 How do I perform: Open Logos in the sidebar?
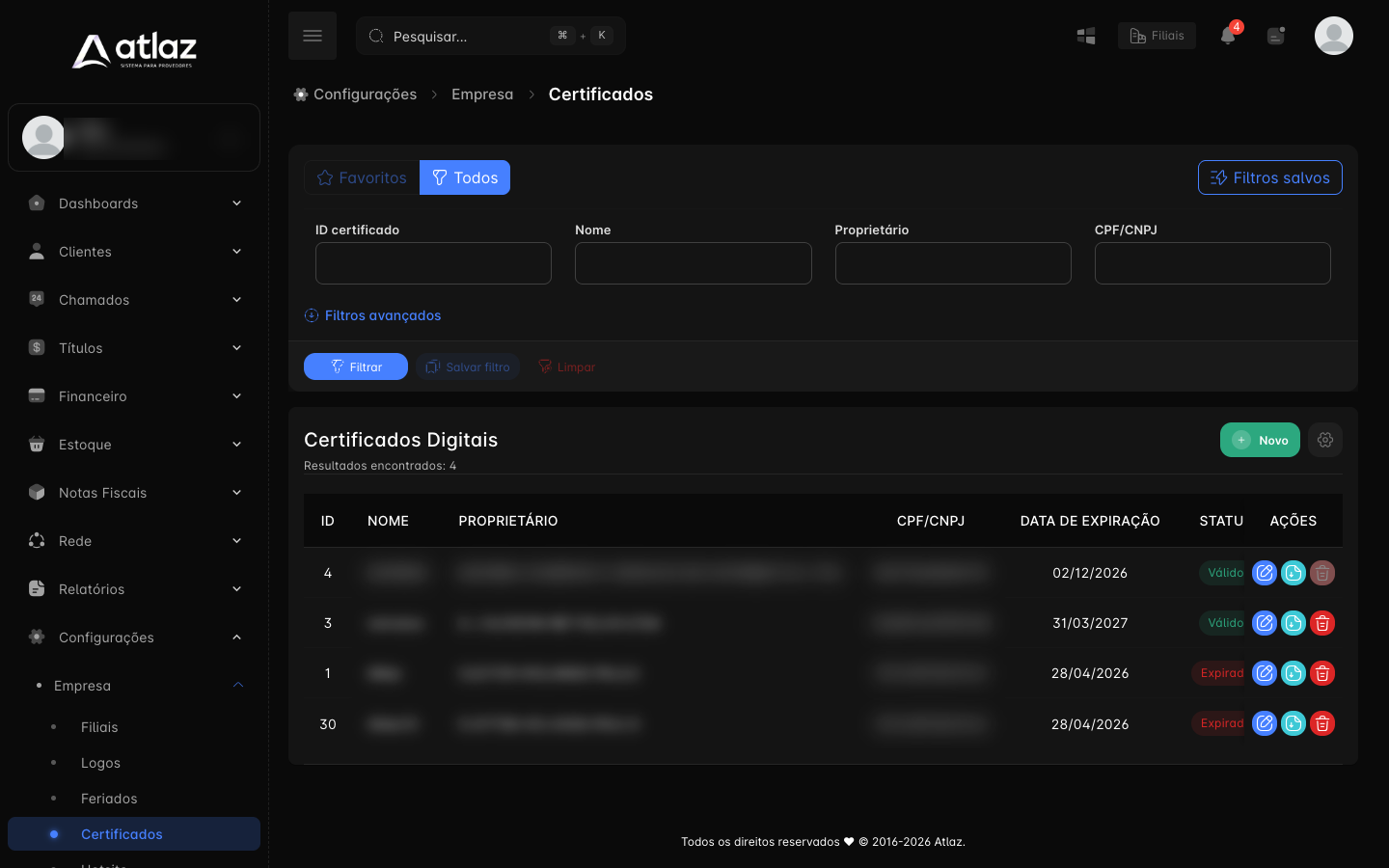tap(100, 763)
